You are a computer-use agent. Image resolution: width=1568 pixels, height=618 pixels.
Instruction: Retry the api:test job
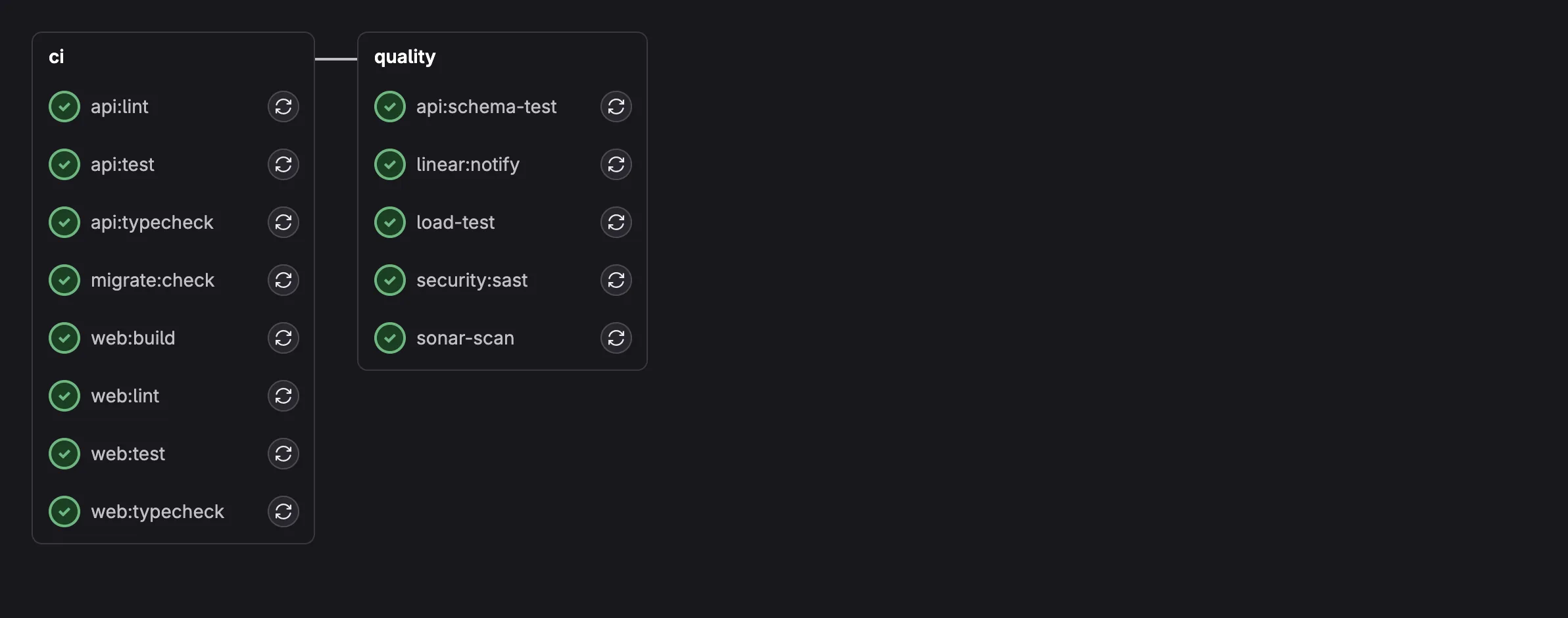(x=283, y=164)
